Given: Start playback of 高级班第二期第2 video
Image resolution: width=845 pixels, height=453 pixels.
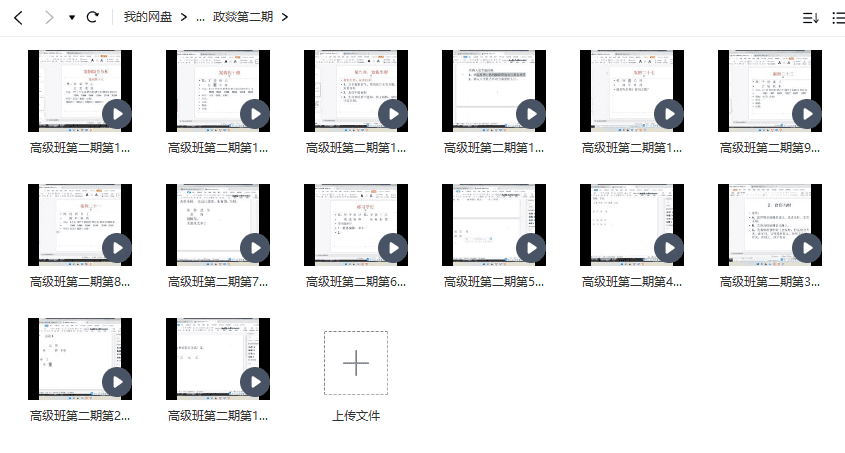Looking at the screenshot, I should click(x=117, y=381).
